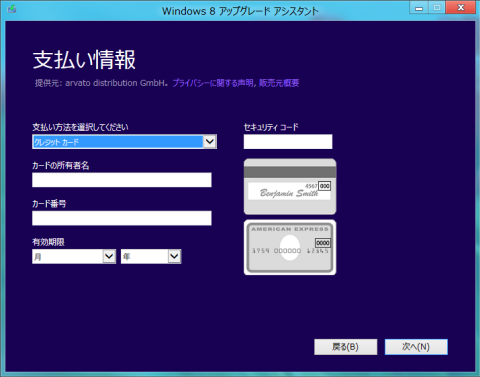The height and width of the screenshot is (377, 480).
Task: Click the Windows 8 アップグレード アシスタント title bar
Action: 240,11
